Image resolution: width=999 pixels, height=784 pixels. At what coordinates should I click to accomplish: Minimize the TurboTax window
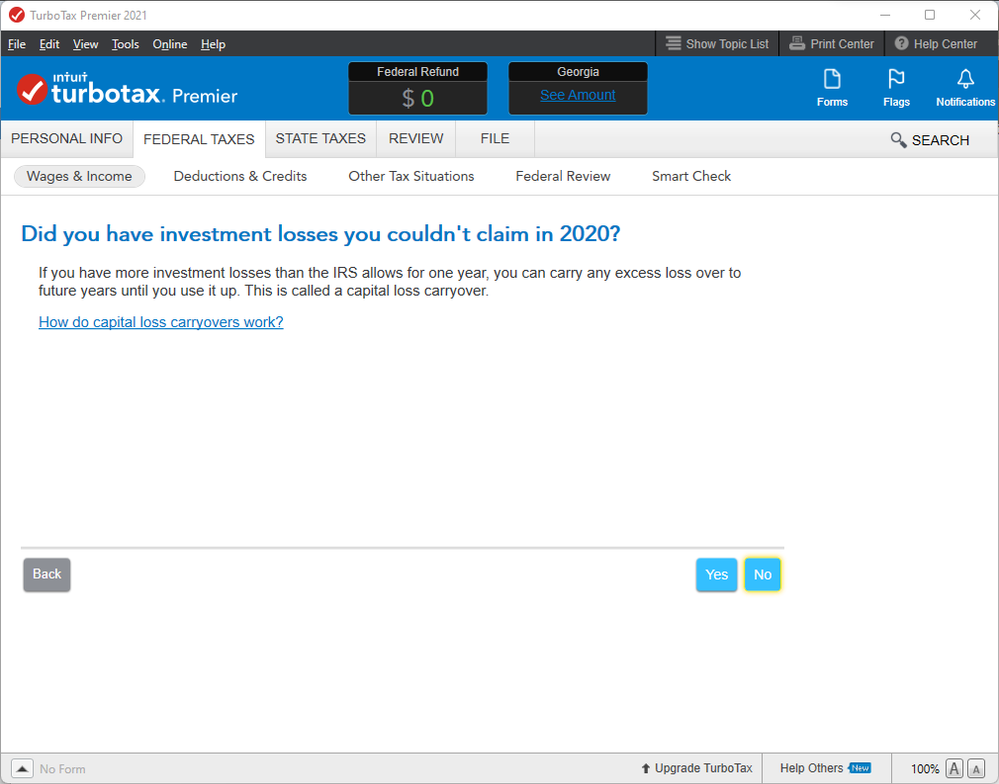coord(885,15)
